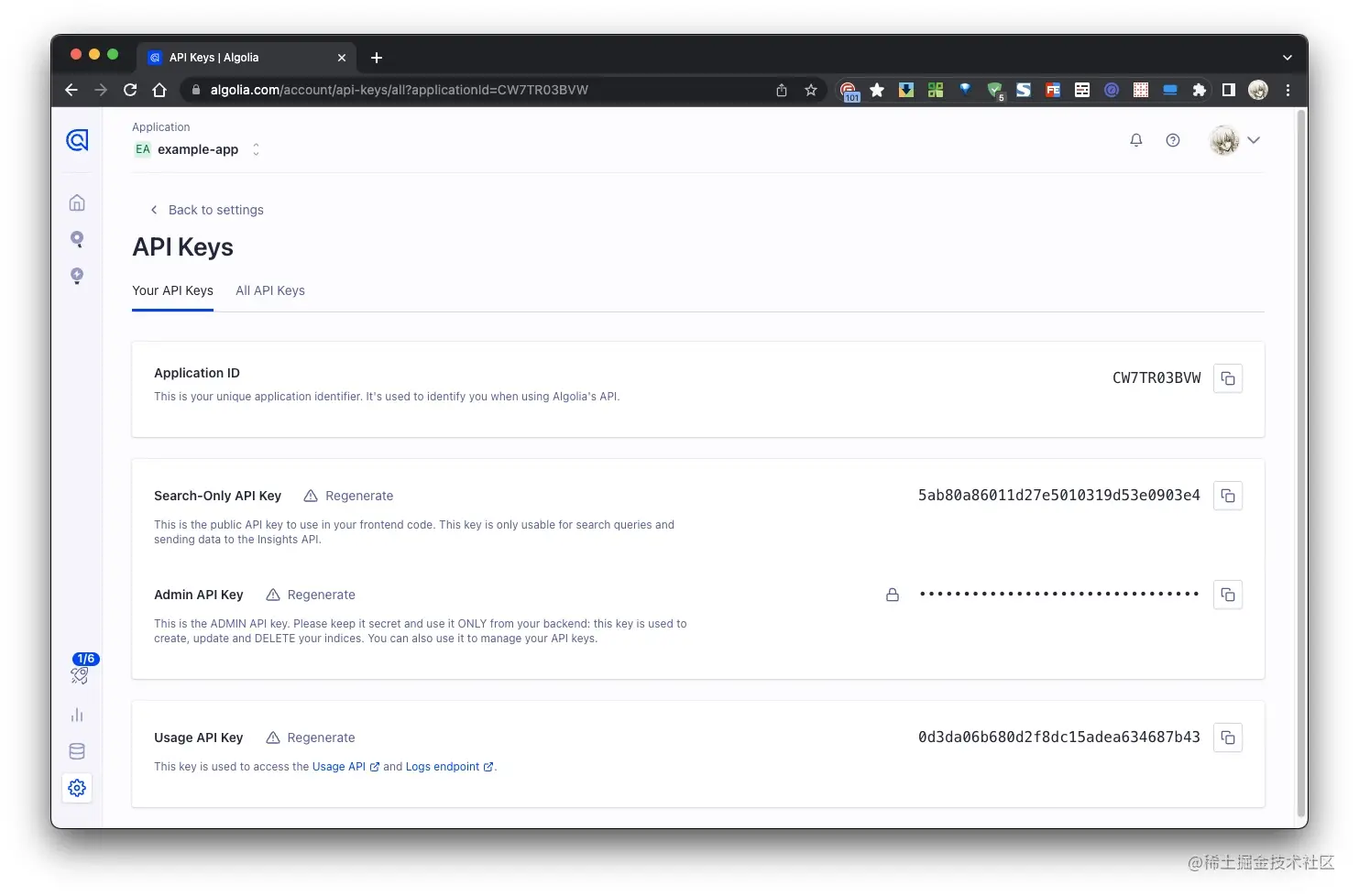
Task: Copy the Application ID value
Action: (x=1228, y=377)
